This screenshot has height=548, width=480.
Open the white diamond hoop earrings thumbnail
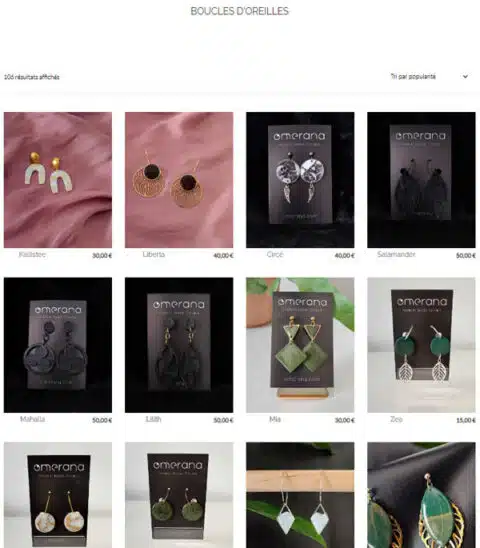point(300,495)
